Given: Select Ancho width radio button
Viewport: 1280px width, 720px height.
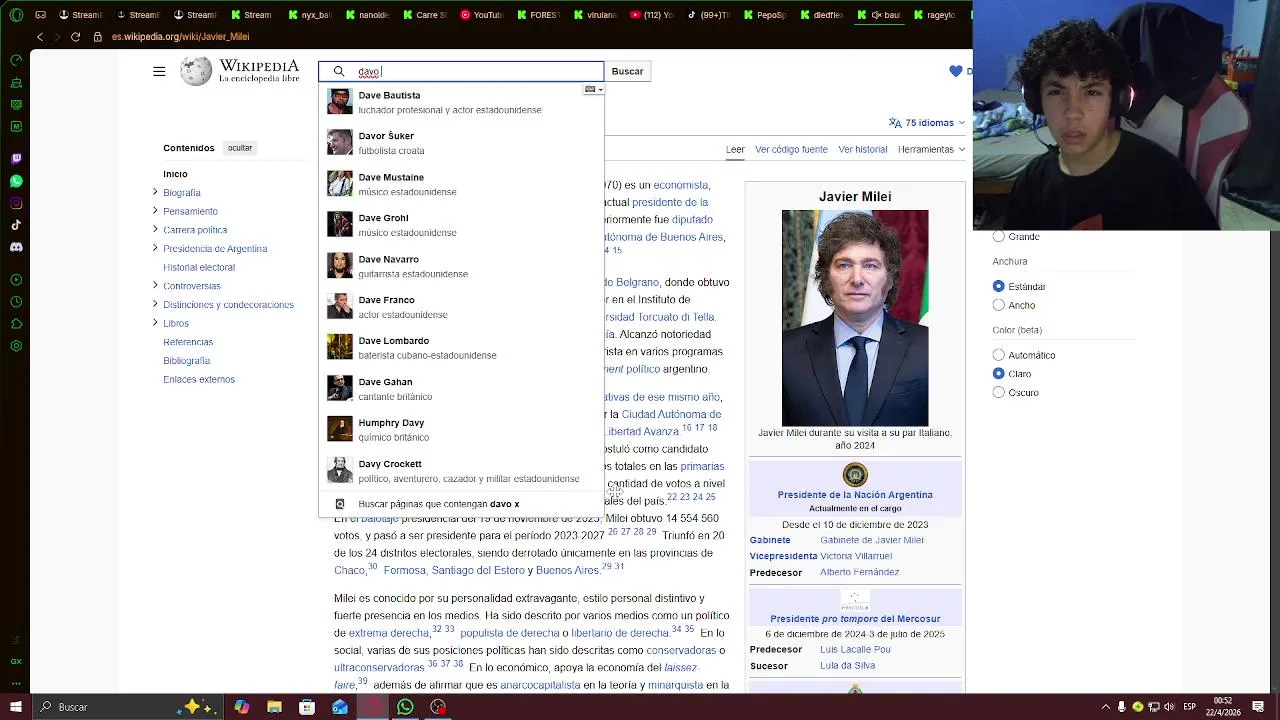Looking at the screenshot, I should (x=999, y=305).
